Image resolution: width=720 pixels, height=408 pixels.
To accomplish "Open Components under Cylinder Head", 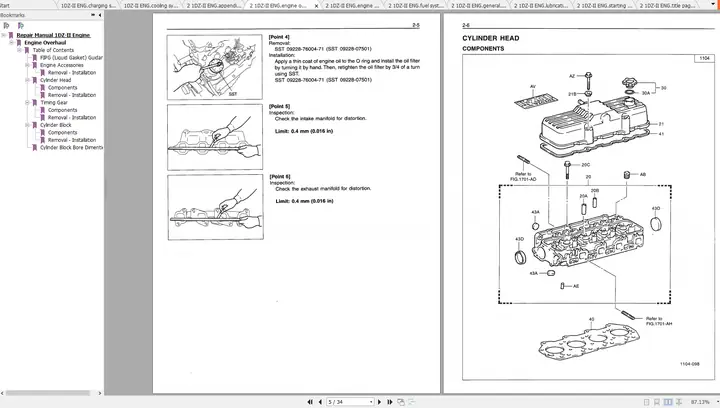I will tap(62, 88).
